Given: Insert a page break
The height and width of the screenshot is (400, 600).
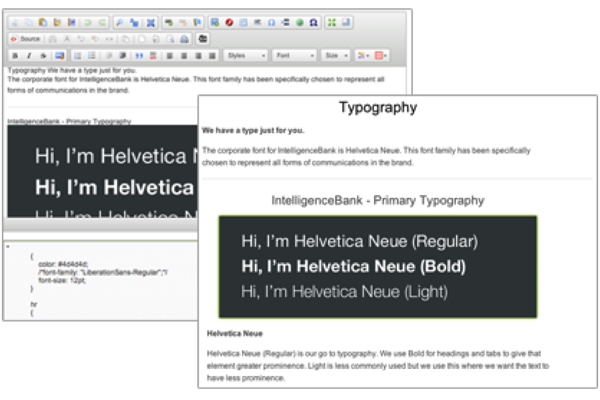Looking at the screenshot, I should [x=285, y=23].
